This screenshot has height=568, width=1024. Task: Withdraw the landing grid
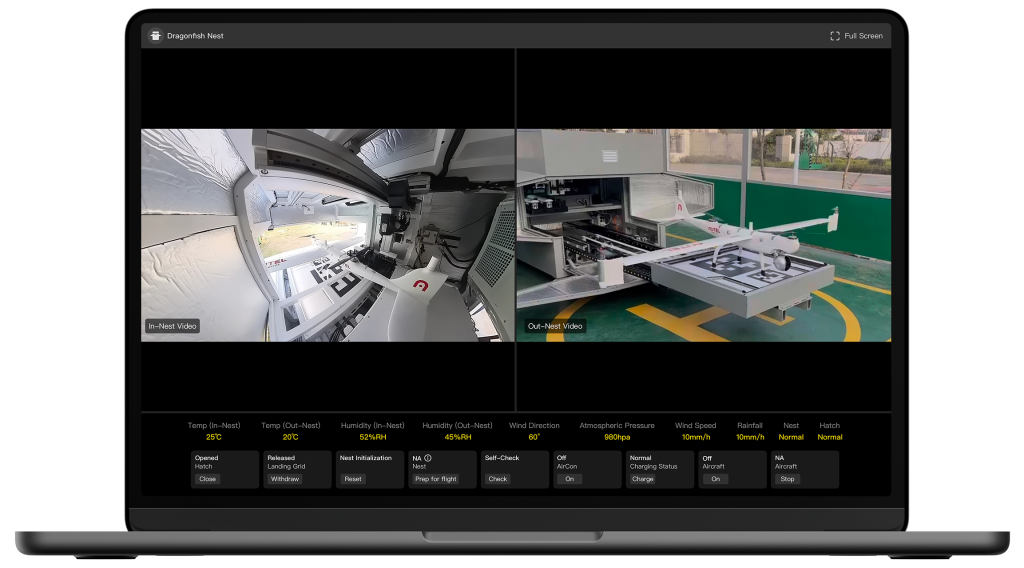coord(284,479)
